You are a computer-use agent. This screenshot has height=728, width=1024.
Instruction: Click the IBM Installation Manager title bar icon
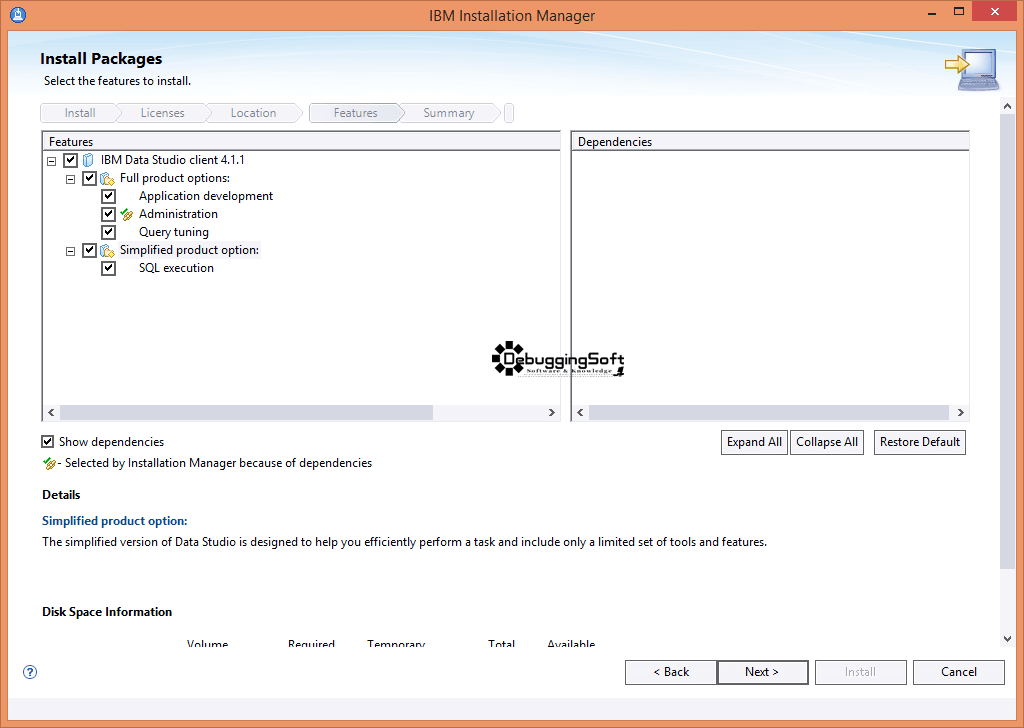point(18,14)
